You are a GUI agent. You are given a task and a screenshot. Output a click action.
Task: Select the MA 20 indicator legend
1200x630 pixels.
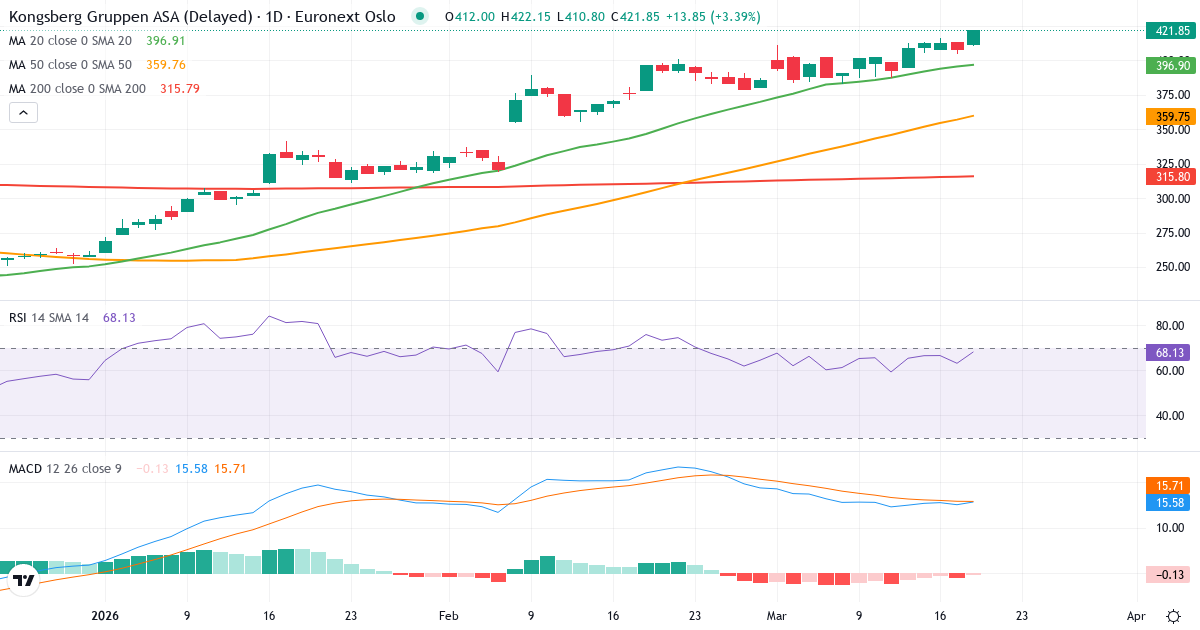coord(70,41)
